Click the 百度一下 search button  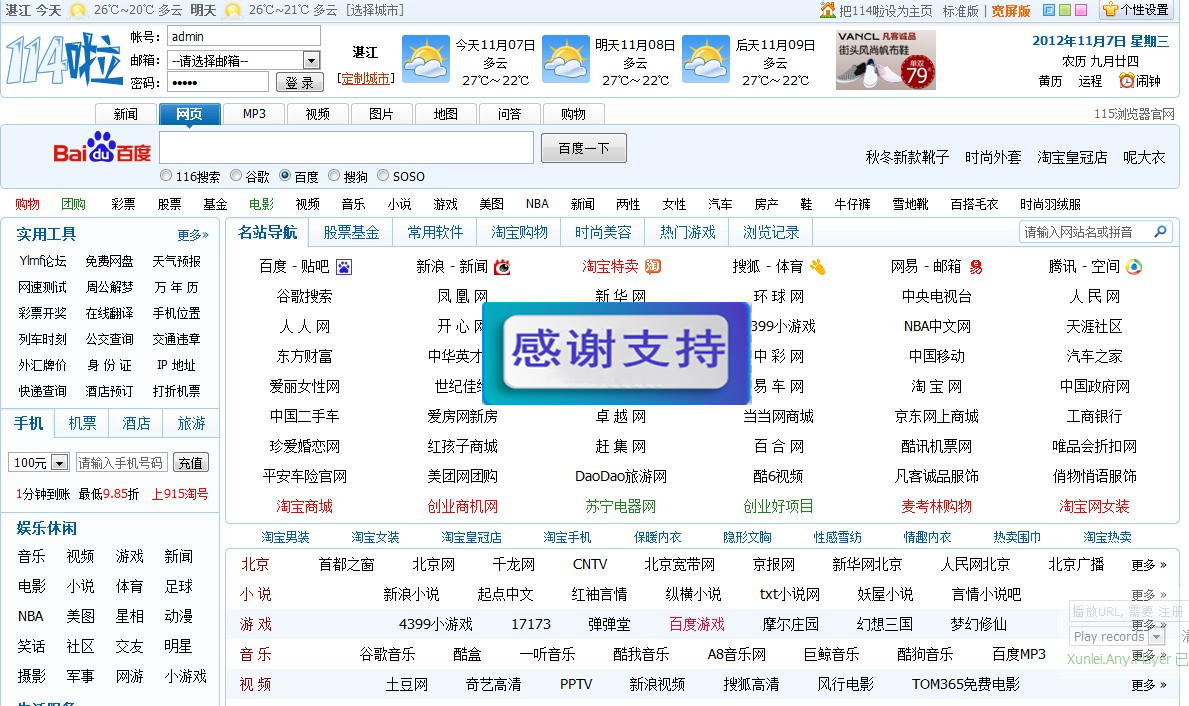pos(584,148)
